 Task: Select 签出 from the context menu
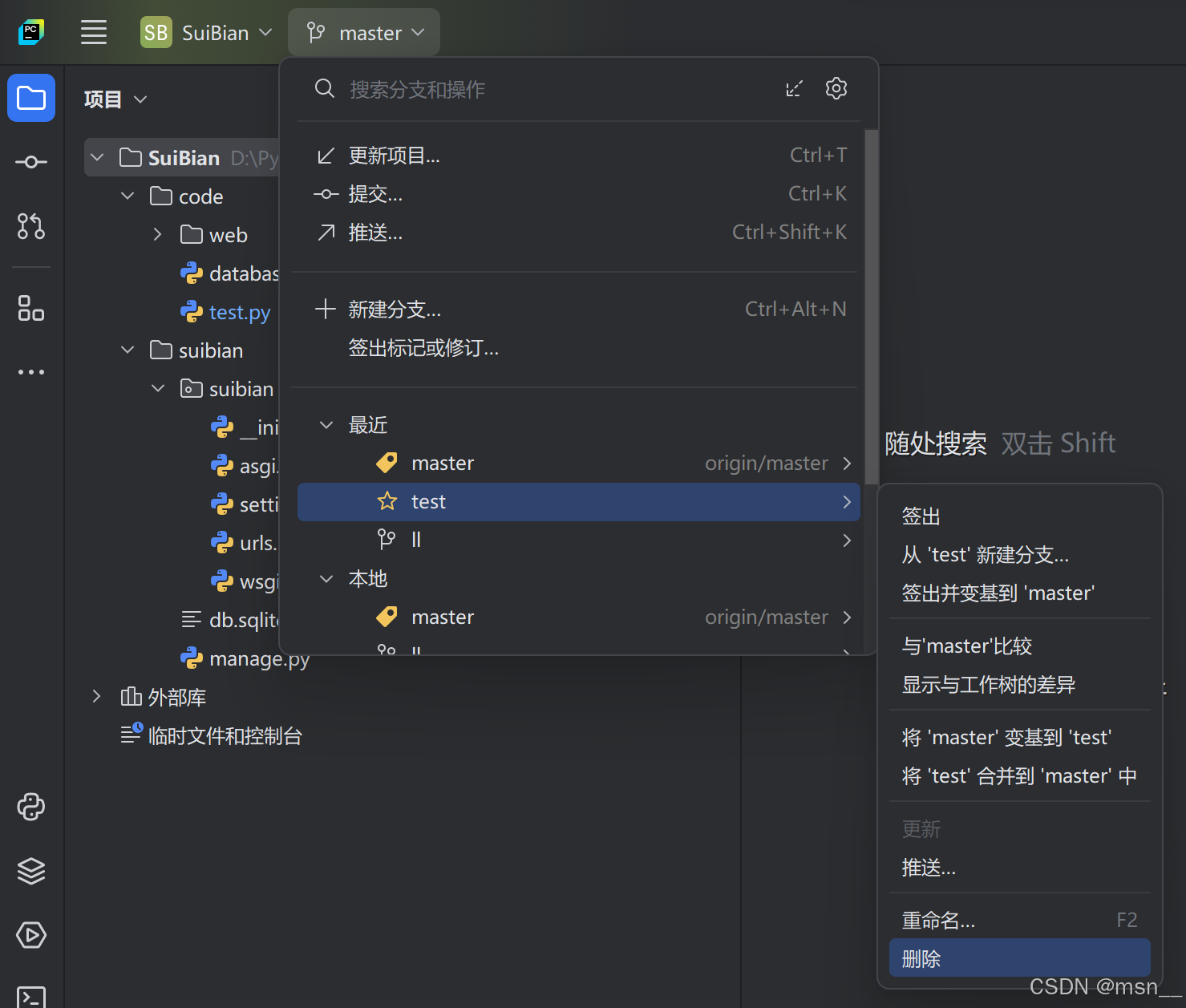coord(921,516)
